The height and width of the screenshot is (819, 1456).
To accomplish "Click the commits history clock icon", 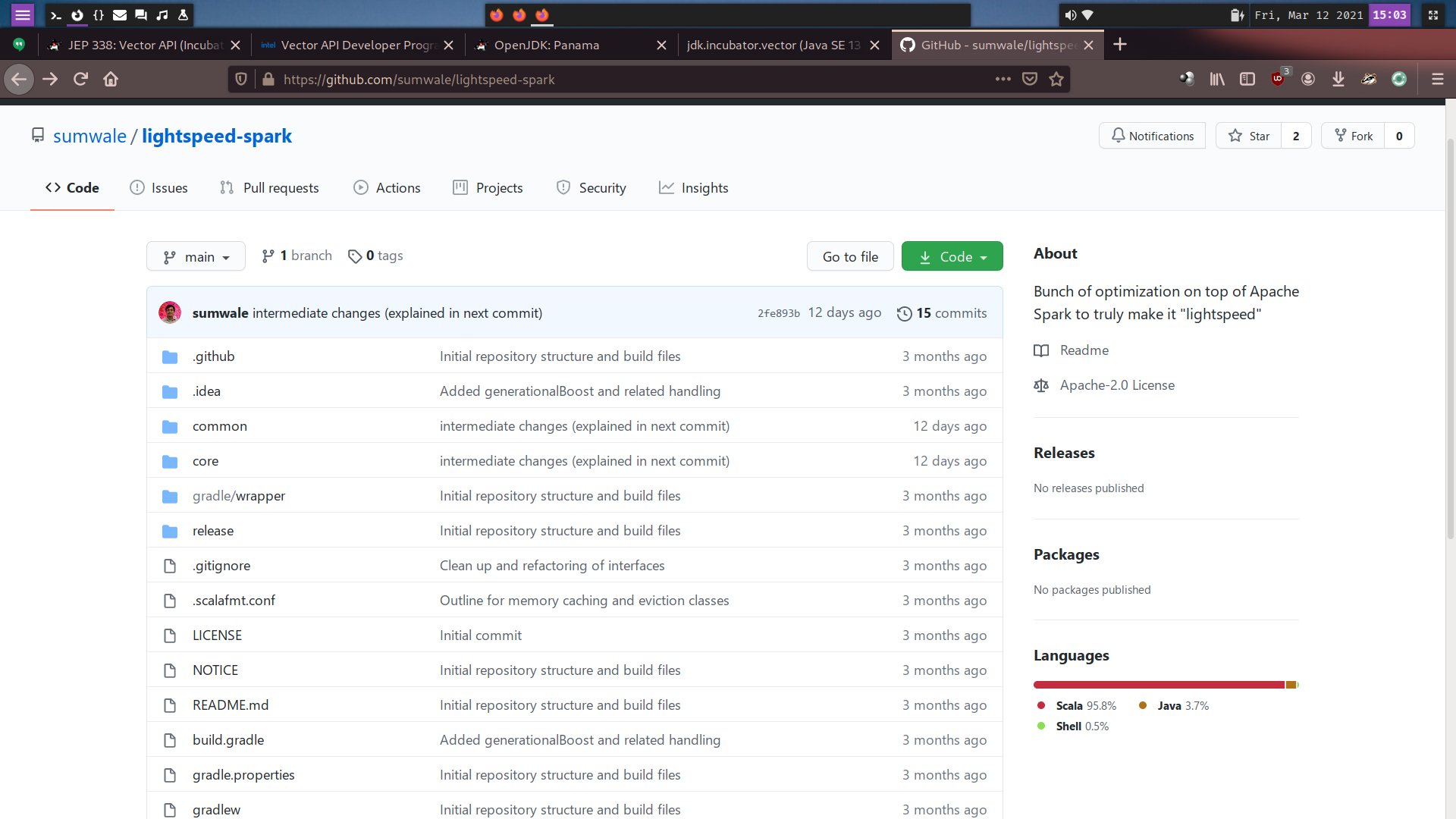I will (904, 313).
